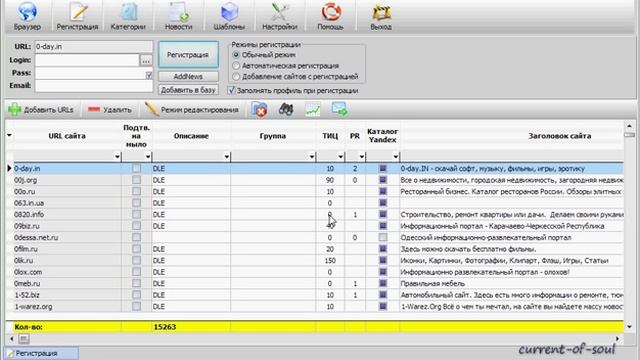Image resolution: width=640 pixels, height=360 pixels.
Task: Click the AddNews button
Action: pyautogui.click(x=188, y=76)
